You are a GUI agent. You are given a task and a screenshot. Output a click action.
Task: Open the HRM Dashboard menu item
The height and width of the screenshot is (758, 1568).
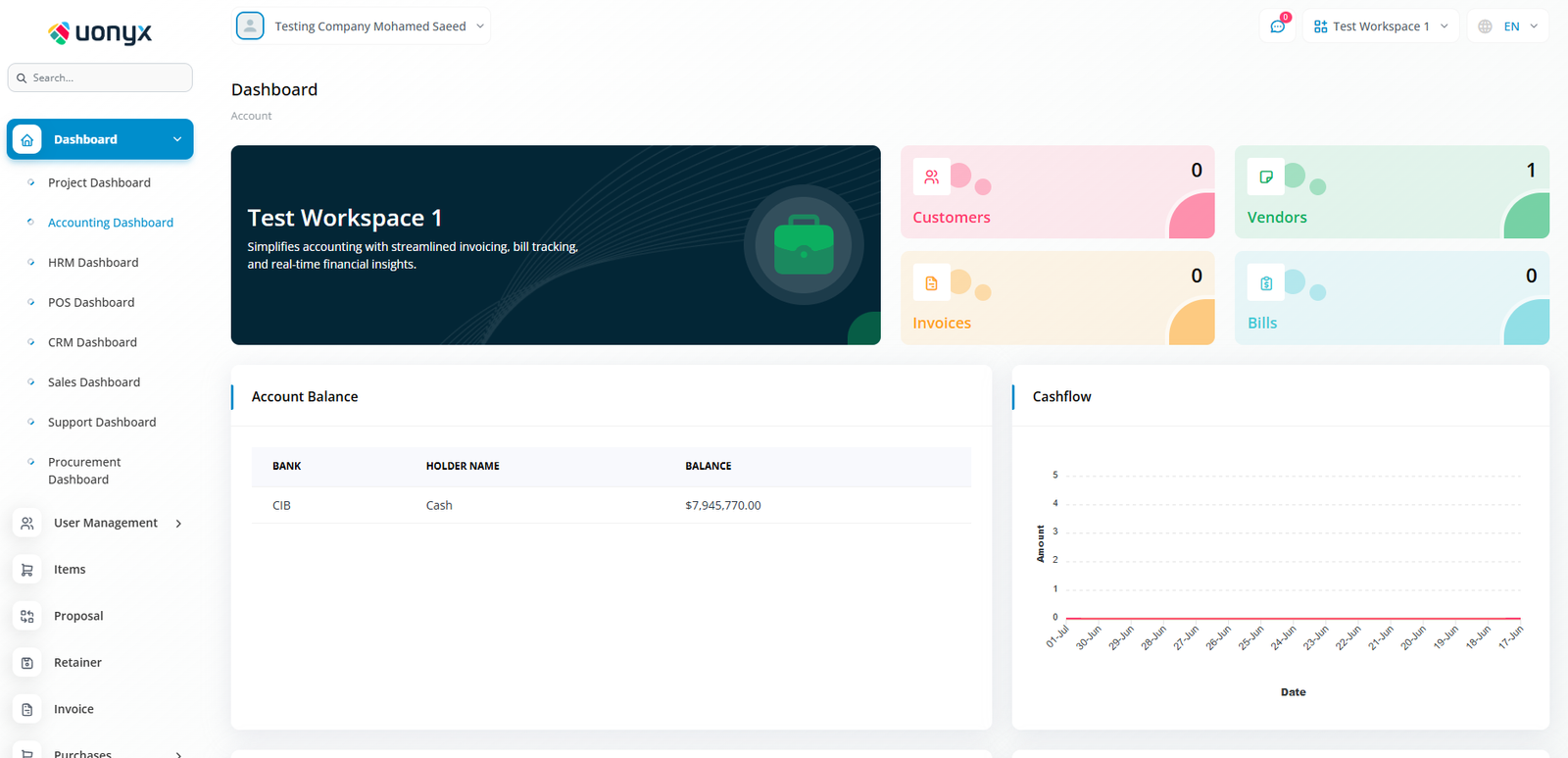(x=93, y=263)
